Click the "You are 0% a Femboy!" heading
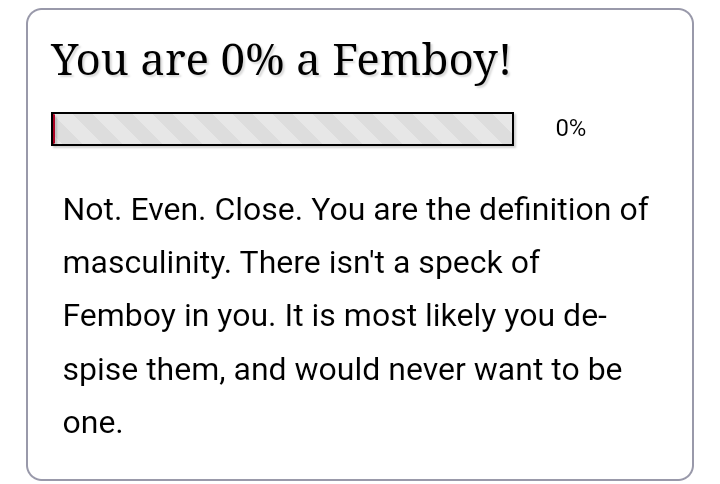 (x=281, y=61)
